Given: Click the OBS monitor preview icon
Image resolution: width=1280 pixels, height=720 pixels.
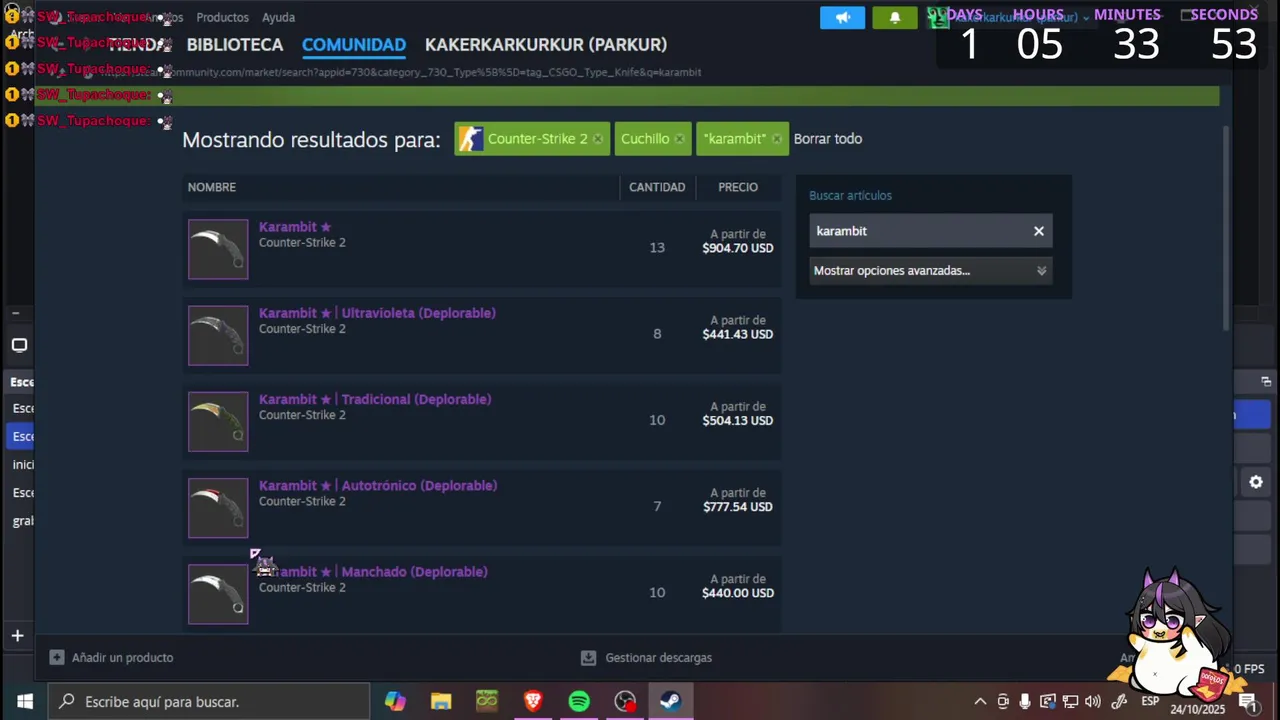Looking at the screenshot, I should click(19, 345).
